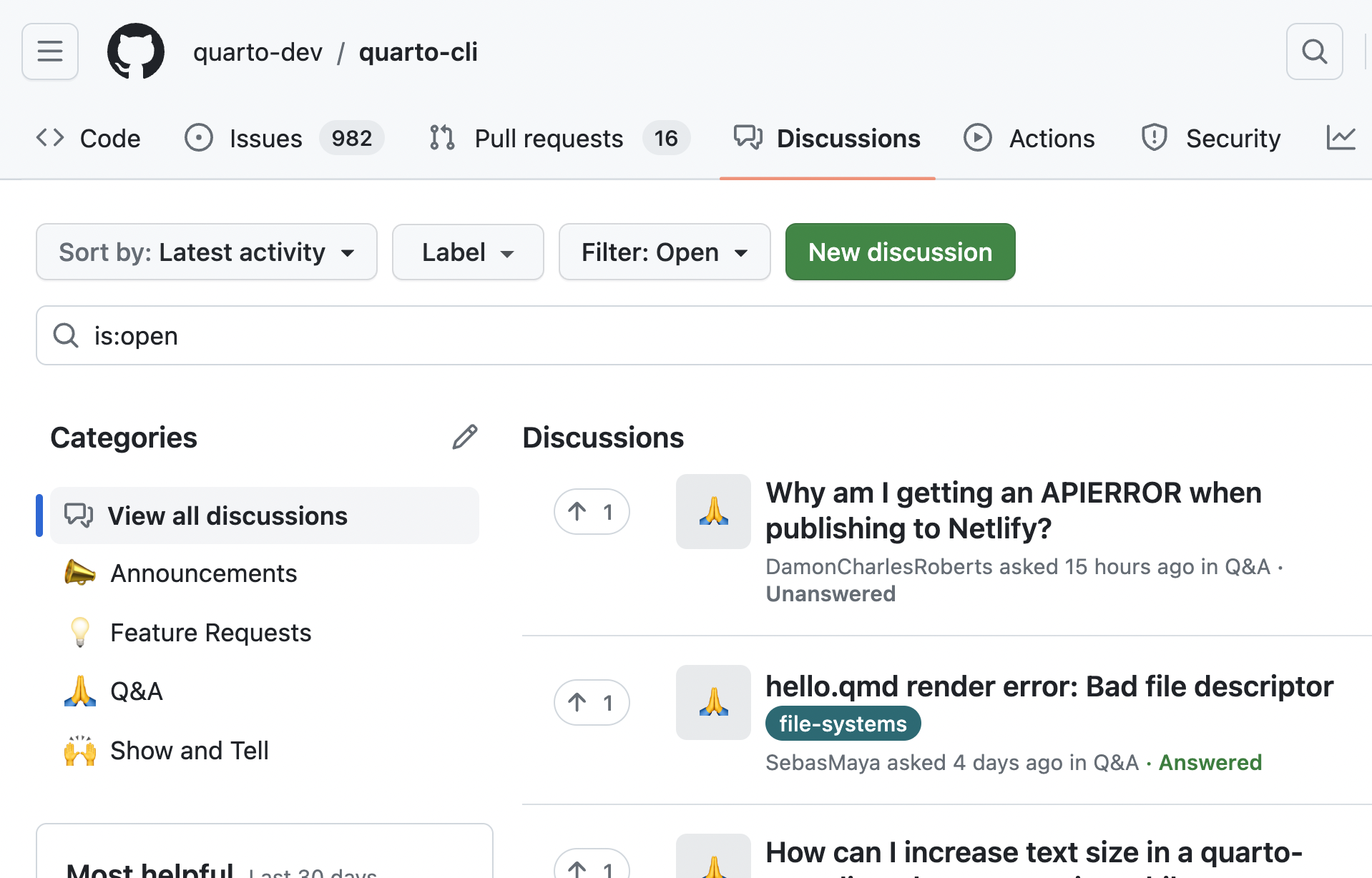Upvote the hello.qmd render error discussion

pos(591,702)
